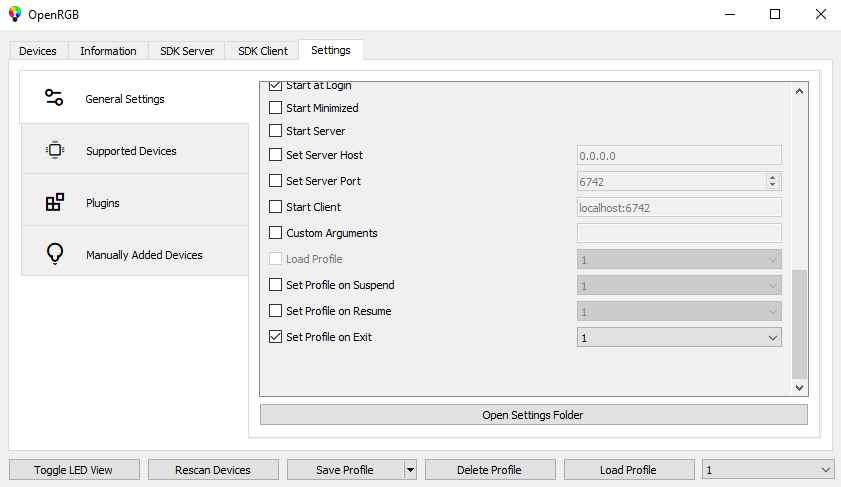Uncheck Set Profile on Exit

tap(275, 337)
